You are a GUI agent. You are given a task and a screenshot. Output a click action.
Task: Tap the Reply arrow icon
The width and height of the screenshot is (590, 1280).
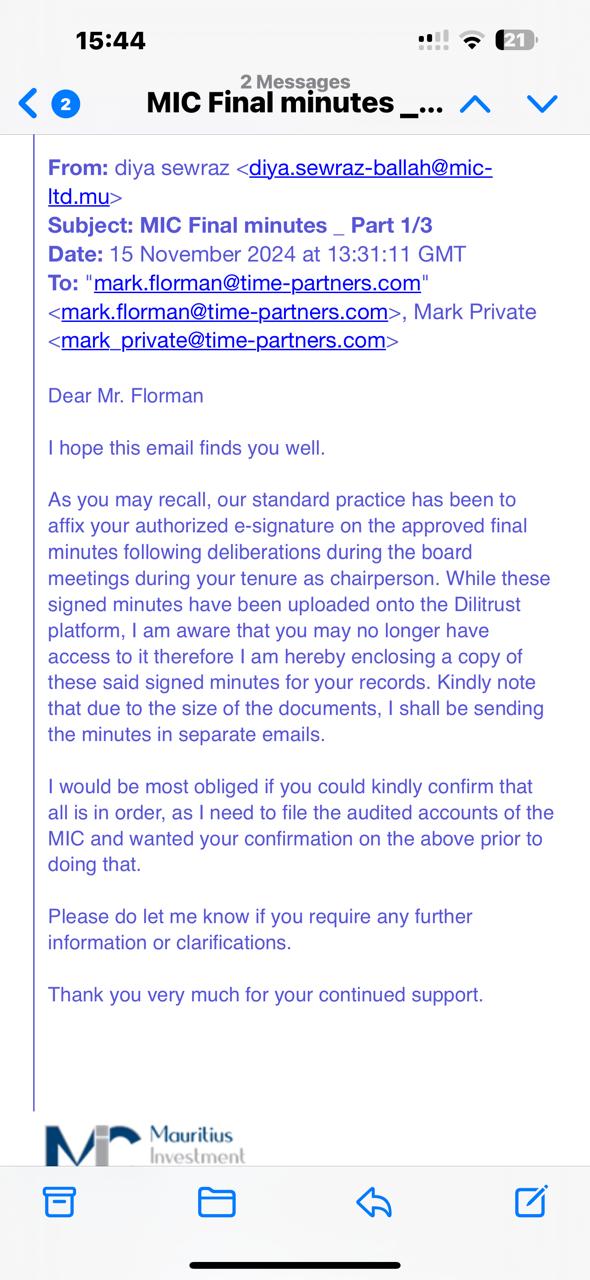coord(374,1201)
